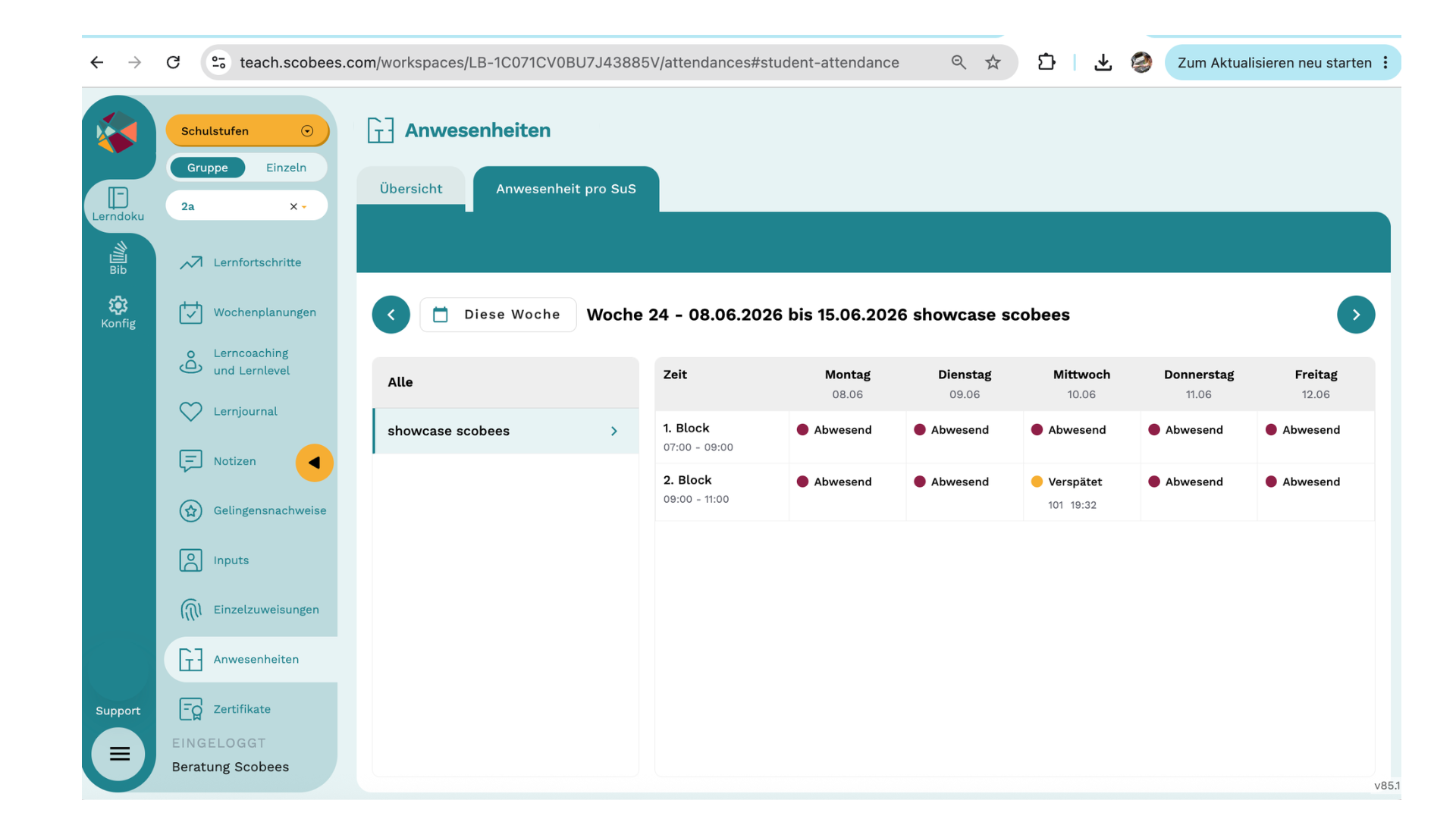Switch to Einzeln mode
The width and height of the screenshot is (1456, 819).
tap(286, 168)
